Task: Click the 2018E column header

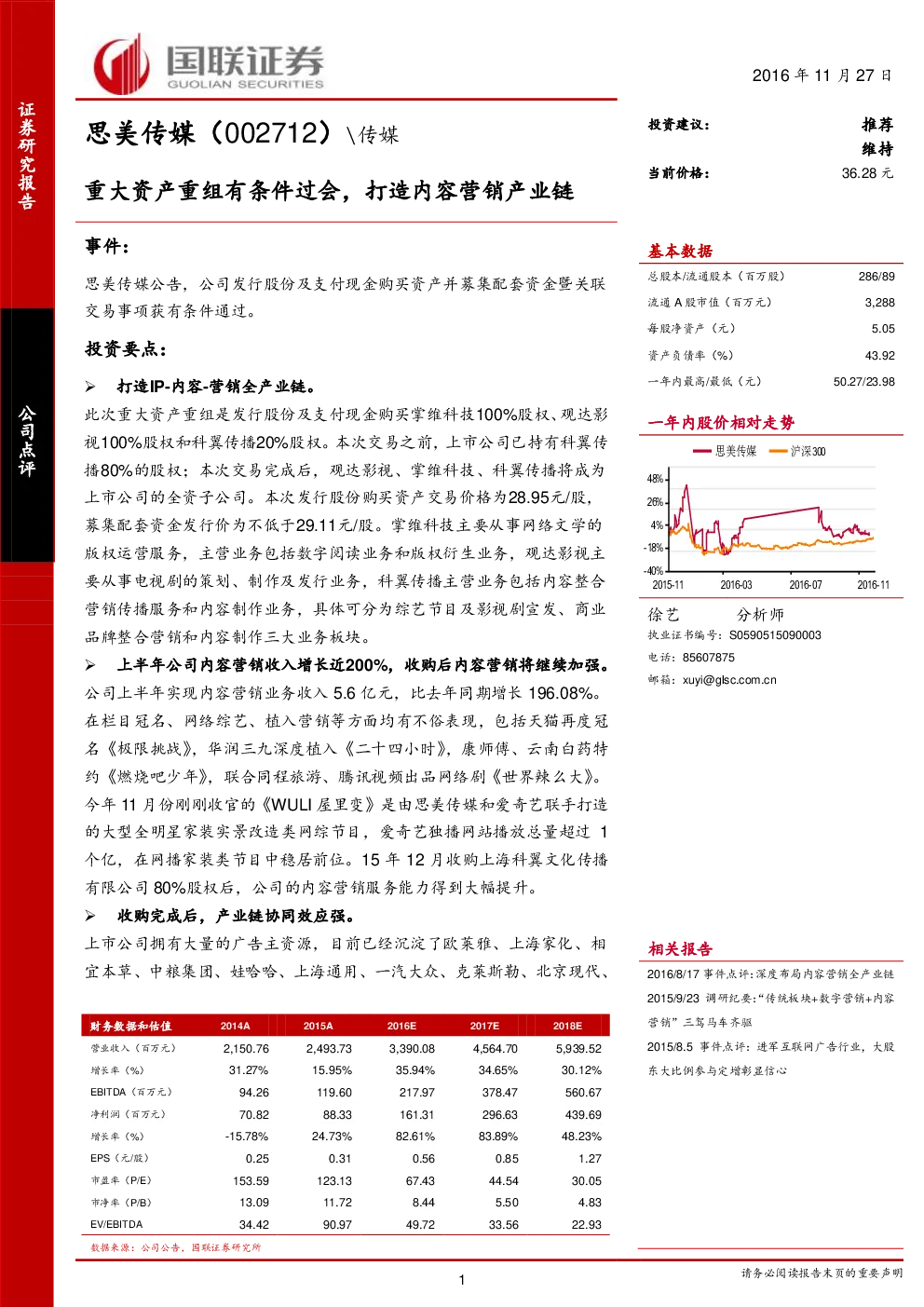Action: coord(567,1027)
